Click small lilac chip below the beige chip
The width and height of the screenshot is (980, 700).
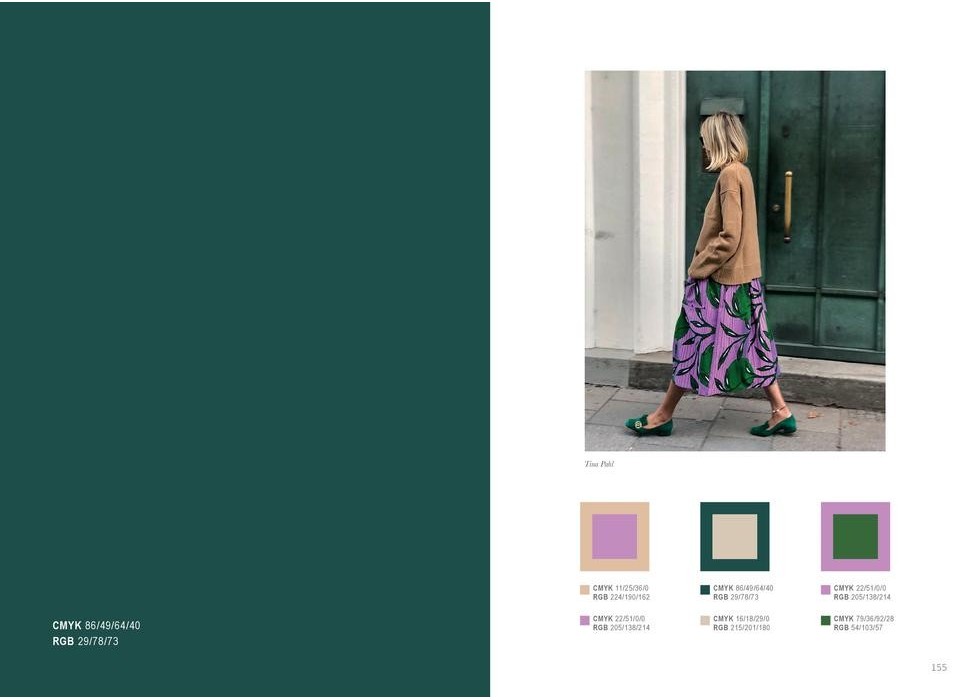point(585,621)
